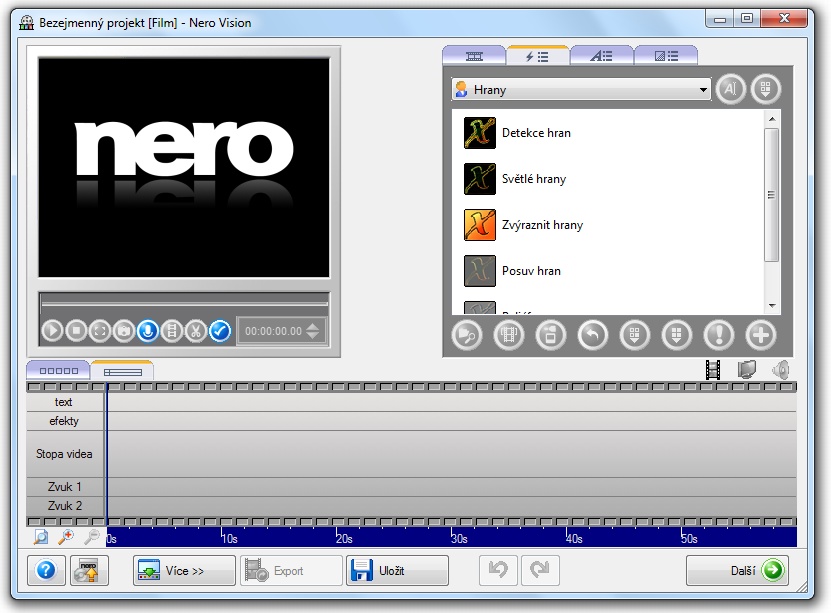Zoom out the timeline with magnifier minus
The image size is (831, 613).
click(92, 537)
